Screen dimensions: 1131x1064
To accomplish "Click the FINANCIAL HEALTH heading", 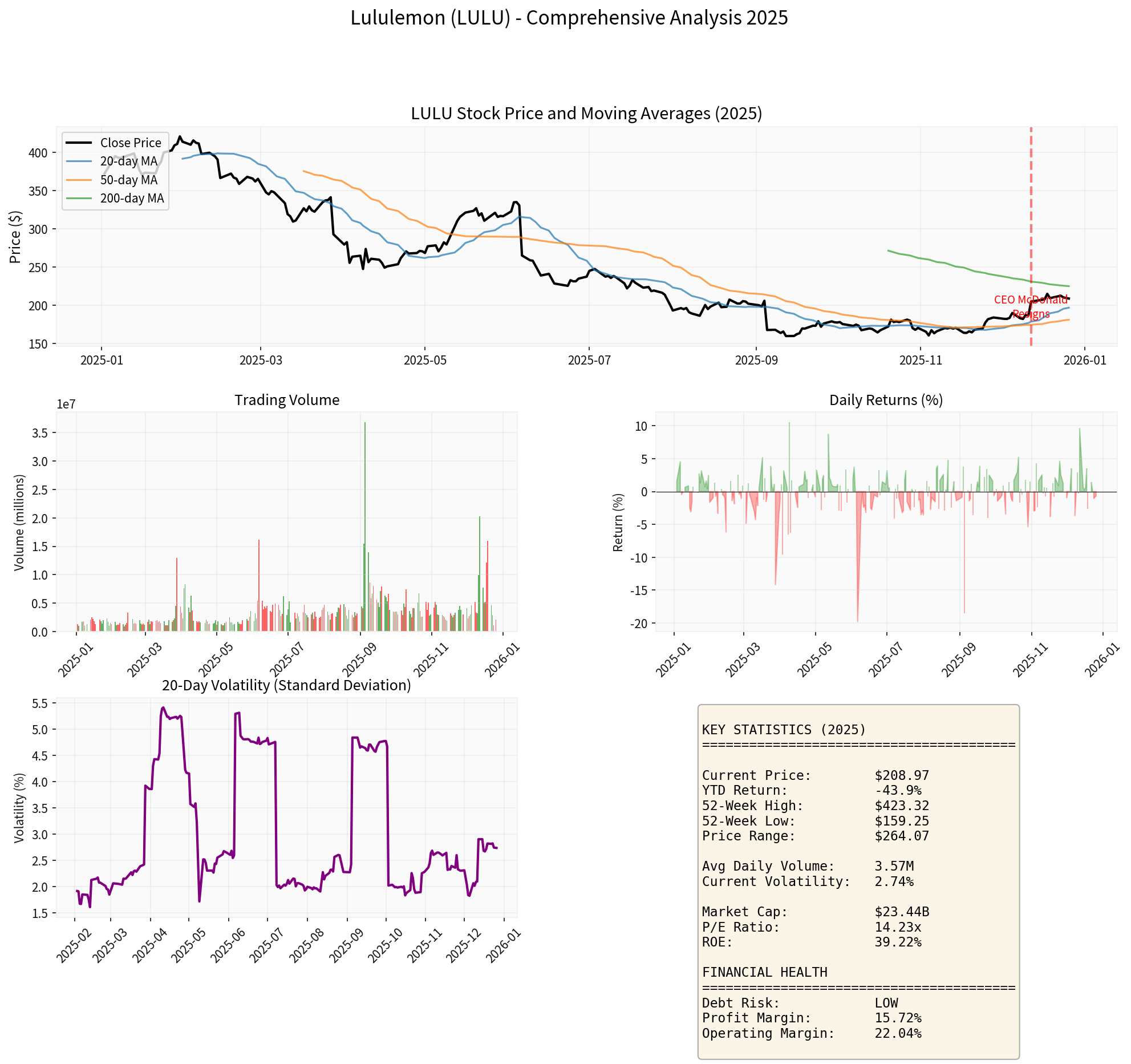I will [764, 972].
